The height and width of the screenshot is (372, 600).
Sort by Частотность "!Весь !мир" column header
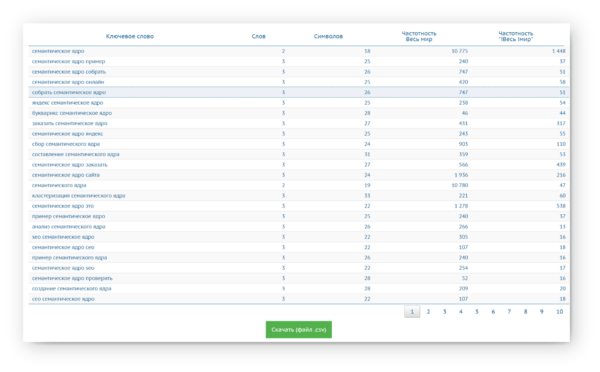pyautogui.click(x=515, y=36)
